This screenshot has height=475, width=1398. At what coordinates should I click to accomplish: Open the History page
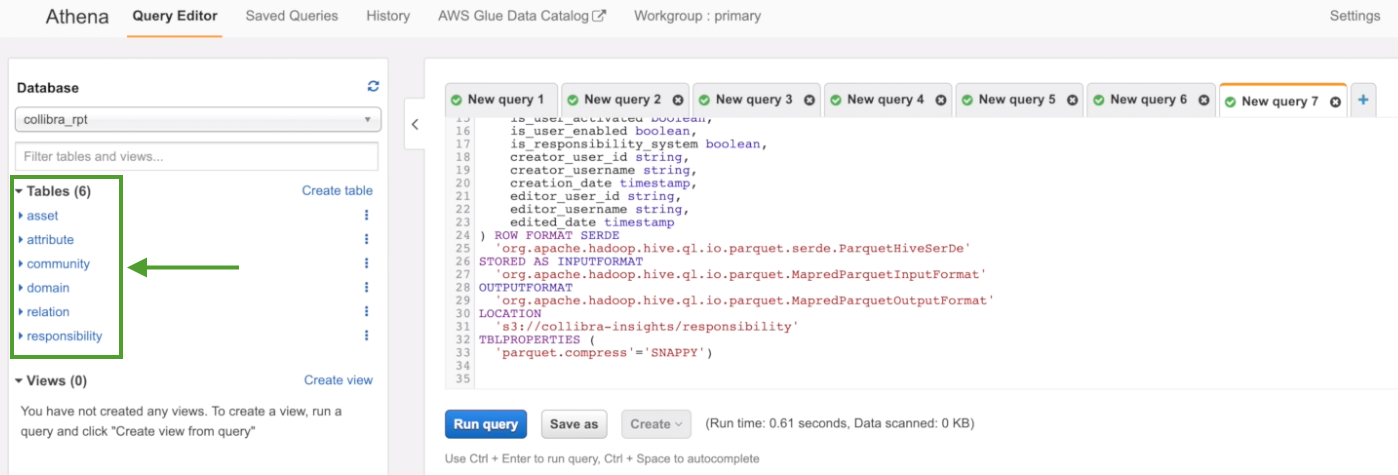click(388, 16)
